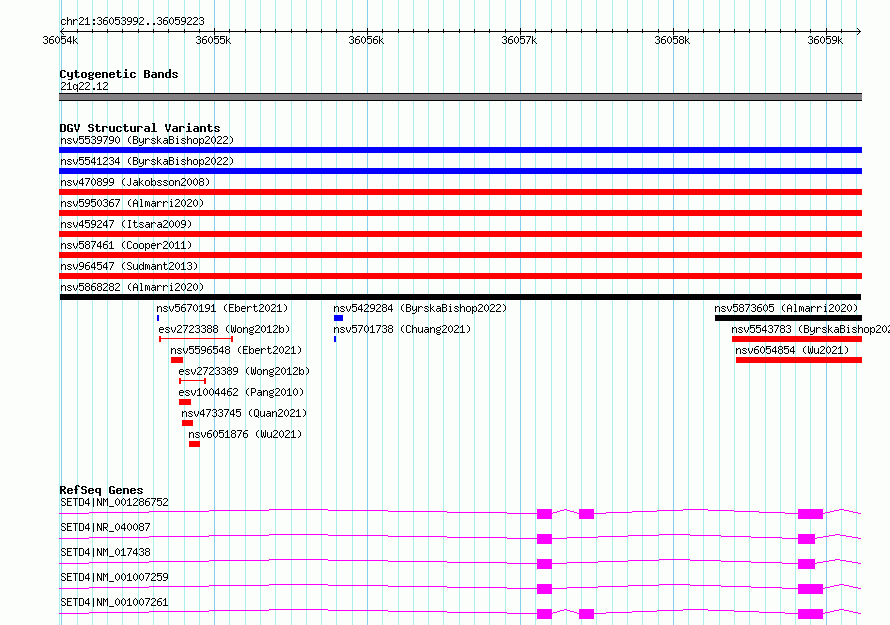
Task: Click the chr21:36053992..36059223 coordinates text
Action: 132,22
